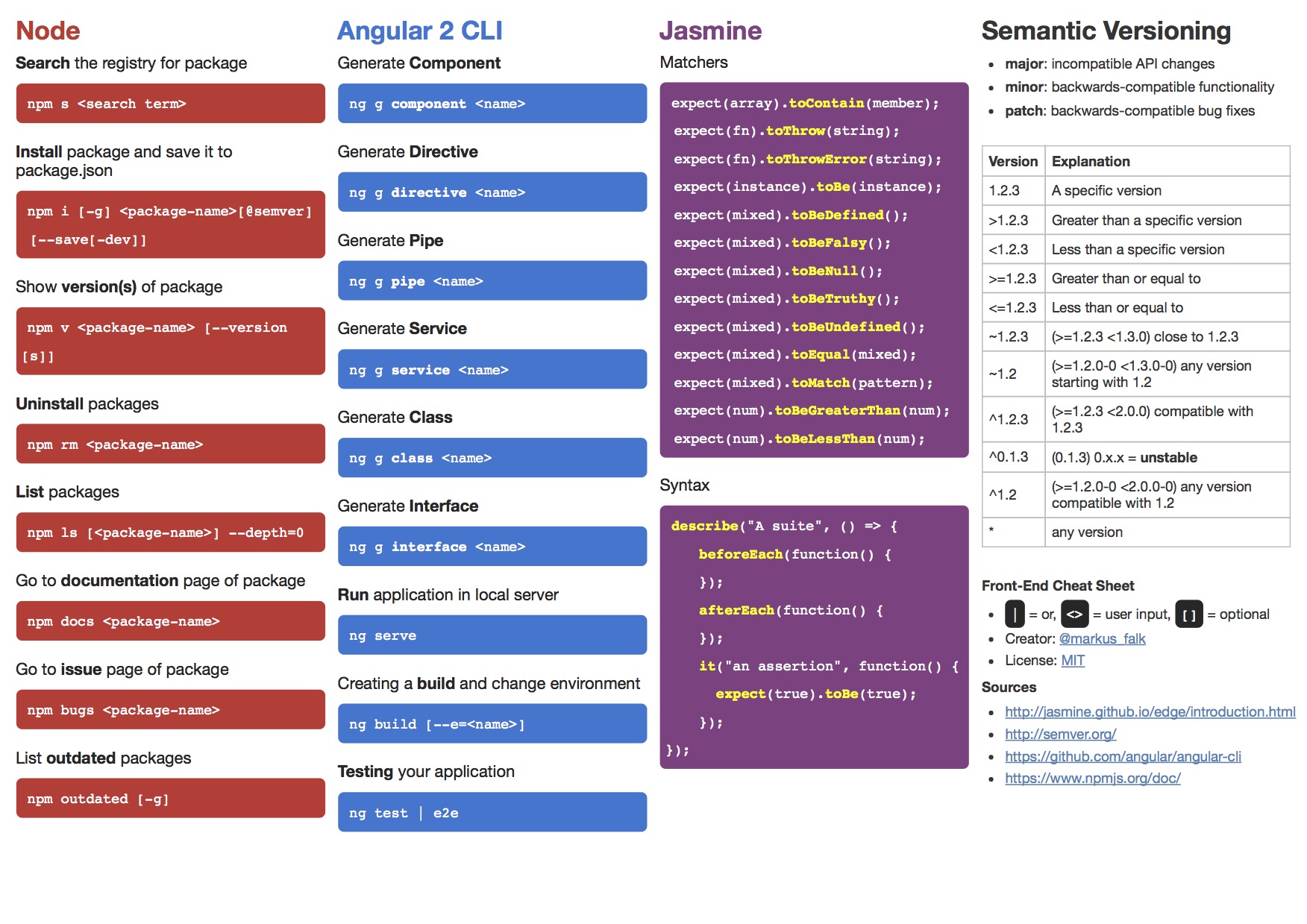Click the Node heading
Screen dimensions: 1307x924
[48, 31]
